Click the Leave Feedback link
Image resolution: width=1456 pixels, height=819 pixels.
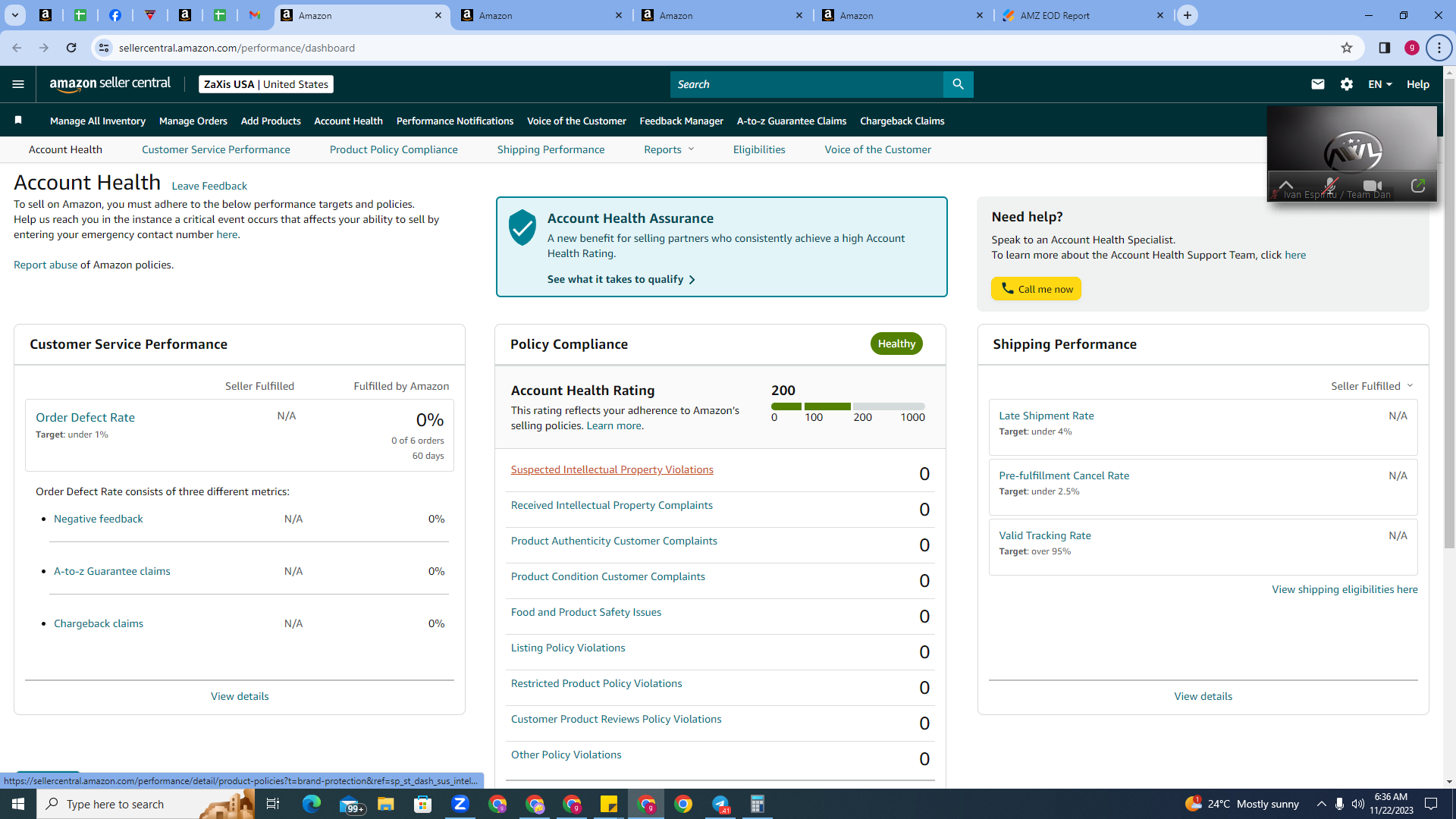(x=209, y=186)
